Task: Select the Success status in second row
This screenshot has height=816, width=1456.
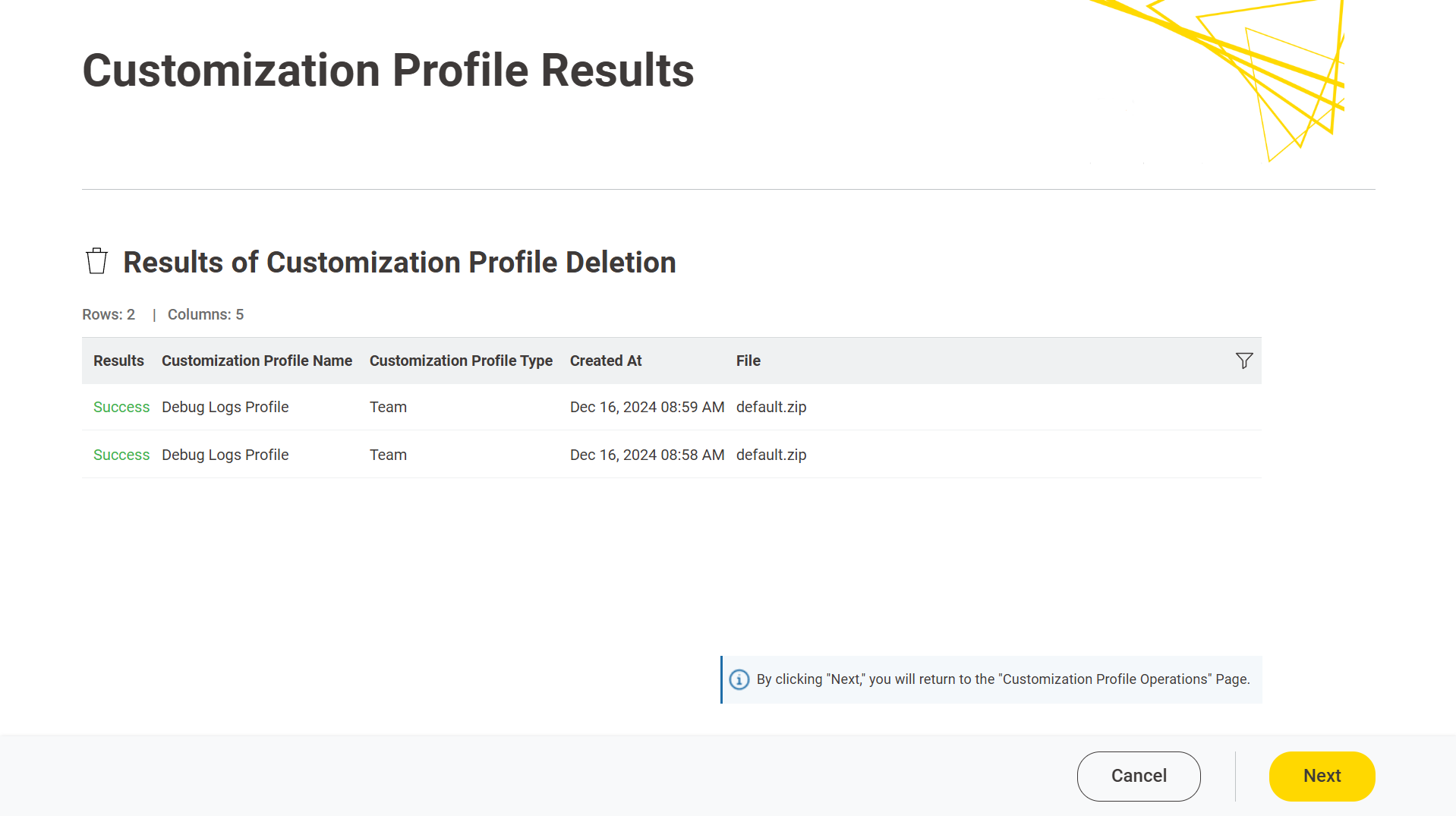Action: [x=121, y=455]
